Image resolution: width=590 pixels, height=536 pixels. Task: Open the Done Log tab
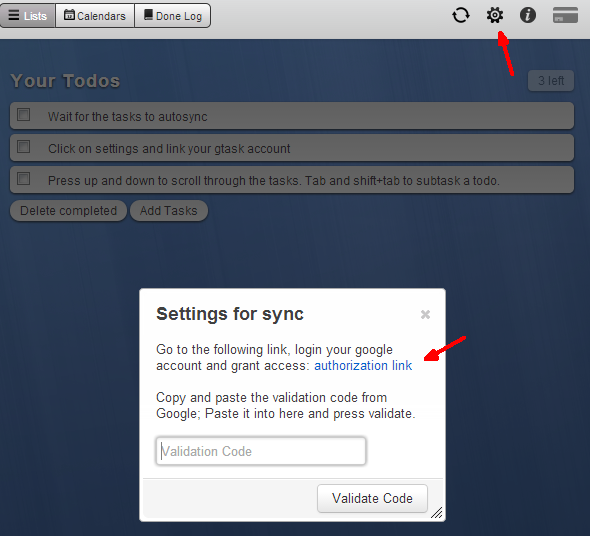173,16
